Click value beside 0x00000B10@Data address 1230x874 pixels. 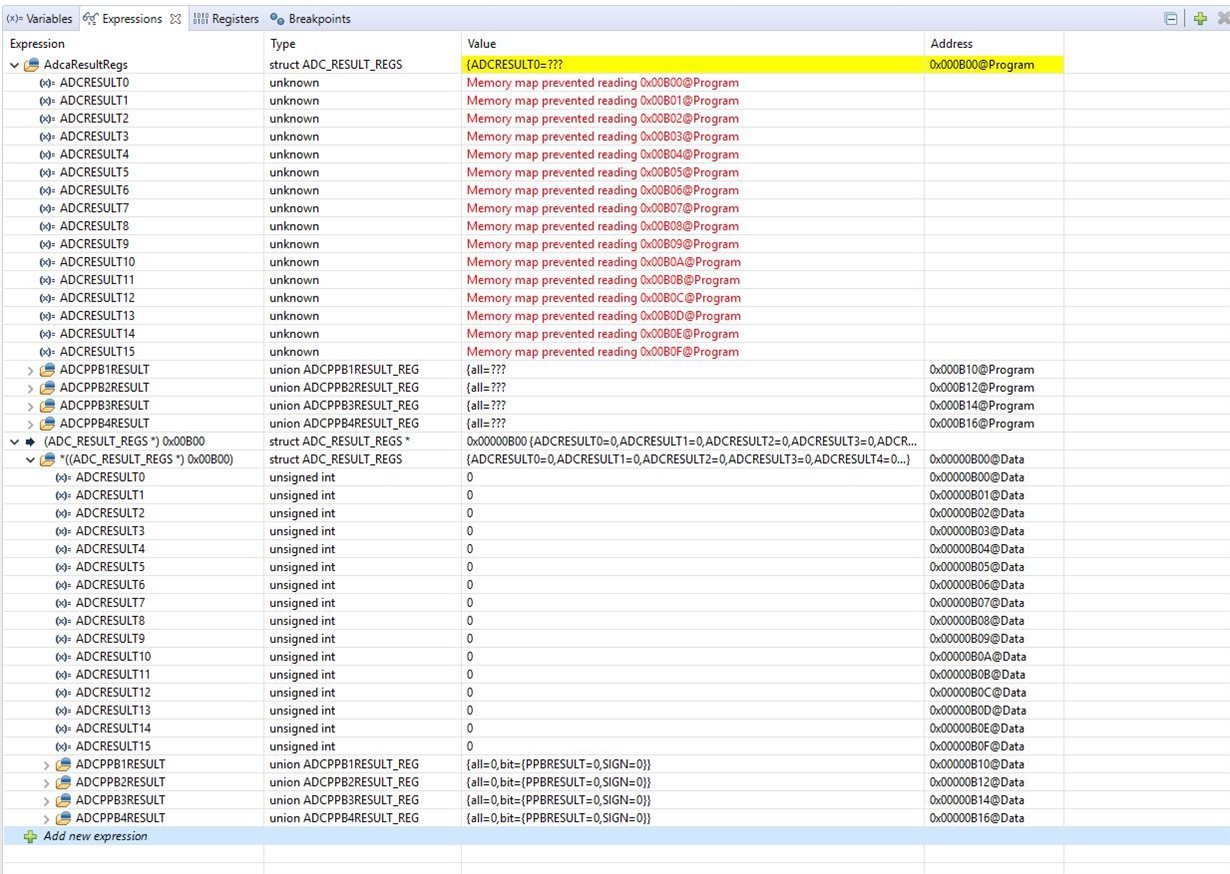click(x=558, y=764)
